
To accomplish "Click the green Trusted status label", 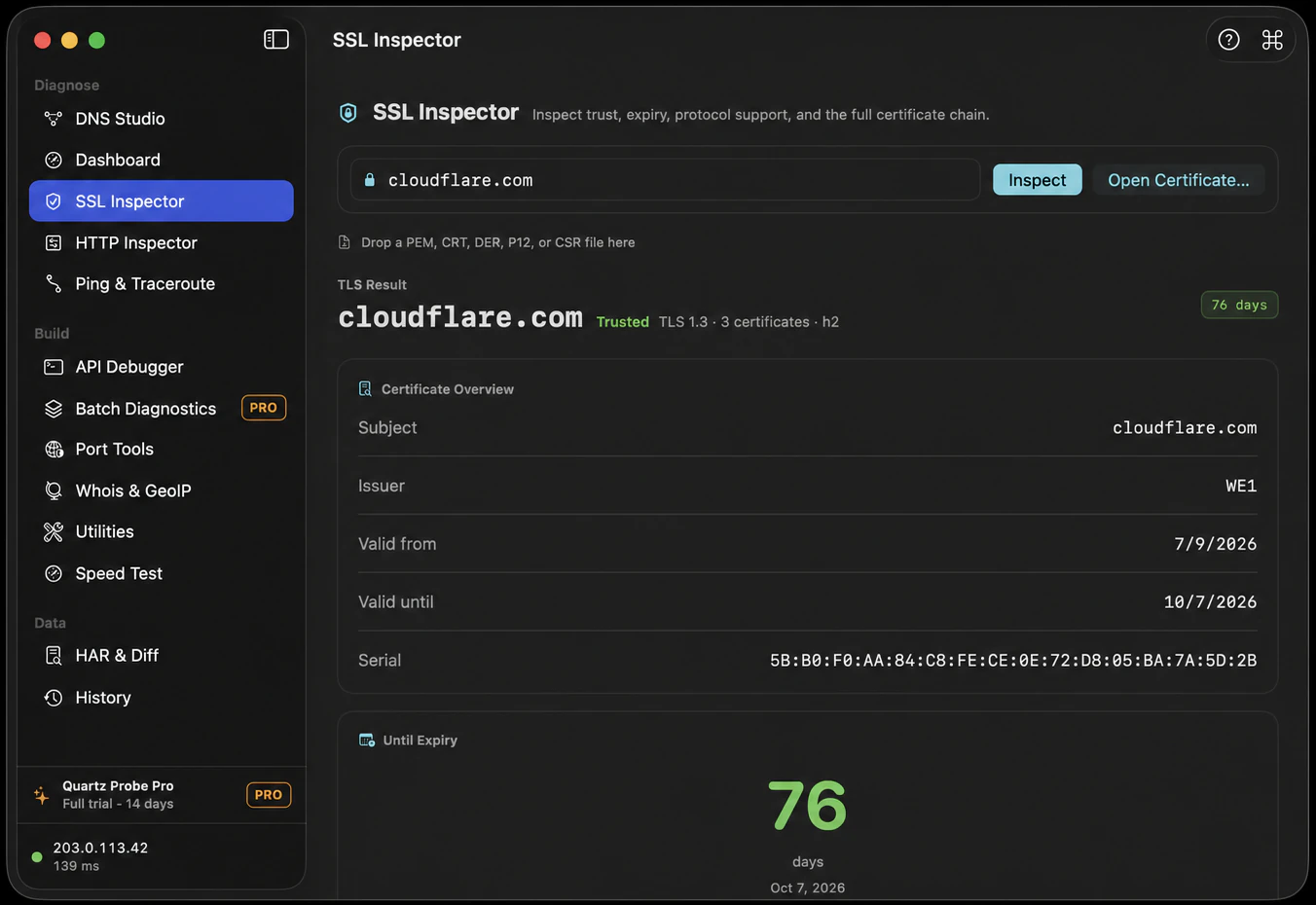I will point(623,322).
